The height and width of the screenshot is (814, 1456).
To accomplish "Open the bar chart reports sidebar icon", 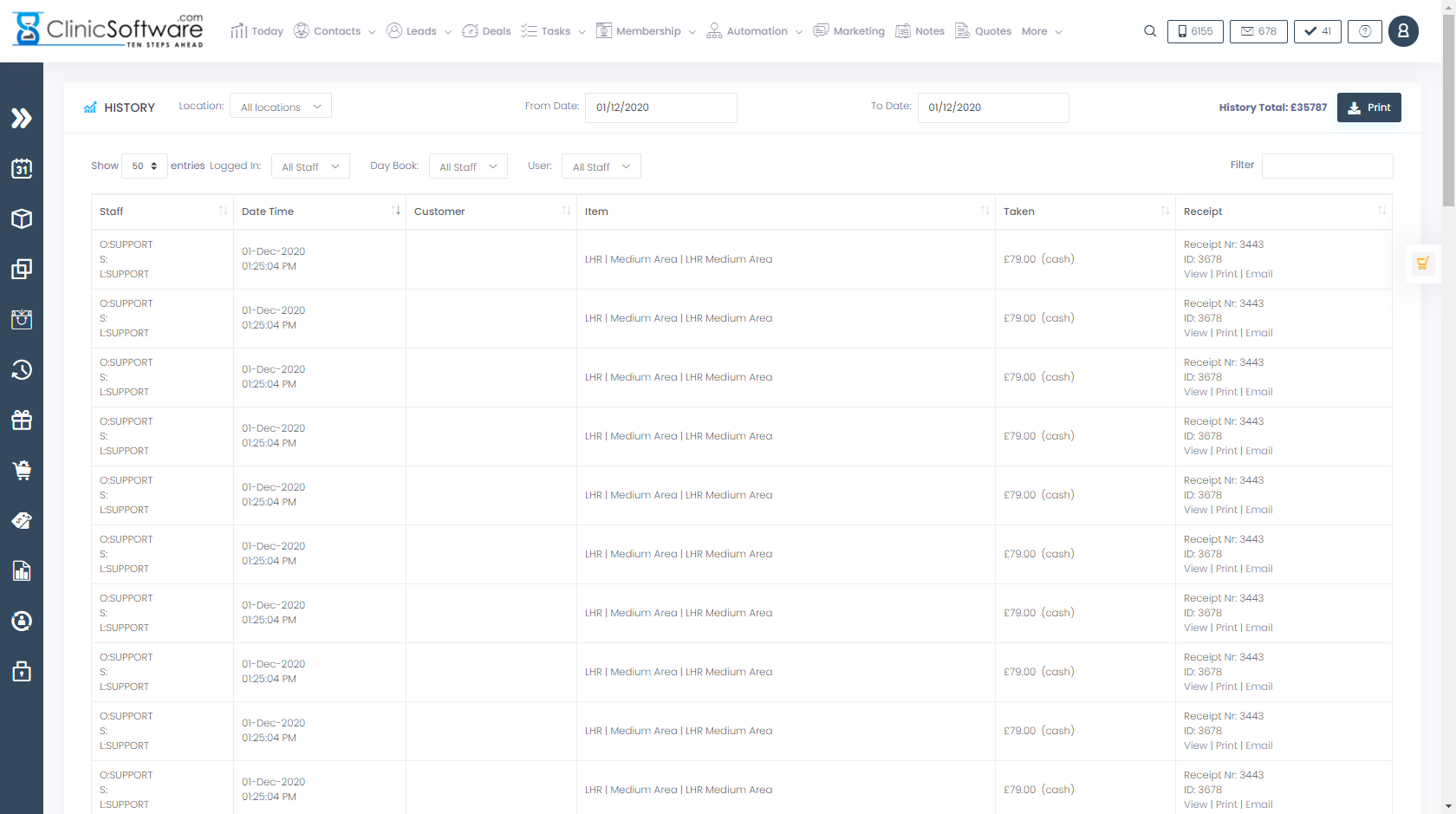I will point(22,570).
